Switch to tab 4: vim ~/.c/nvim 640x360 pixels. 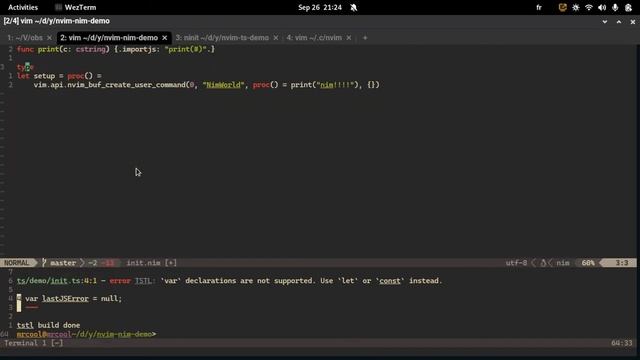pyautogui.click(x=314, y=38)
